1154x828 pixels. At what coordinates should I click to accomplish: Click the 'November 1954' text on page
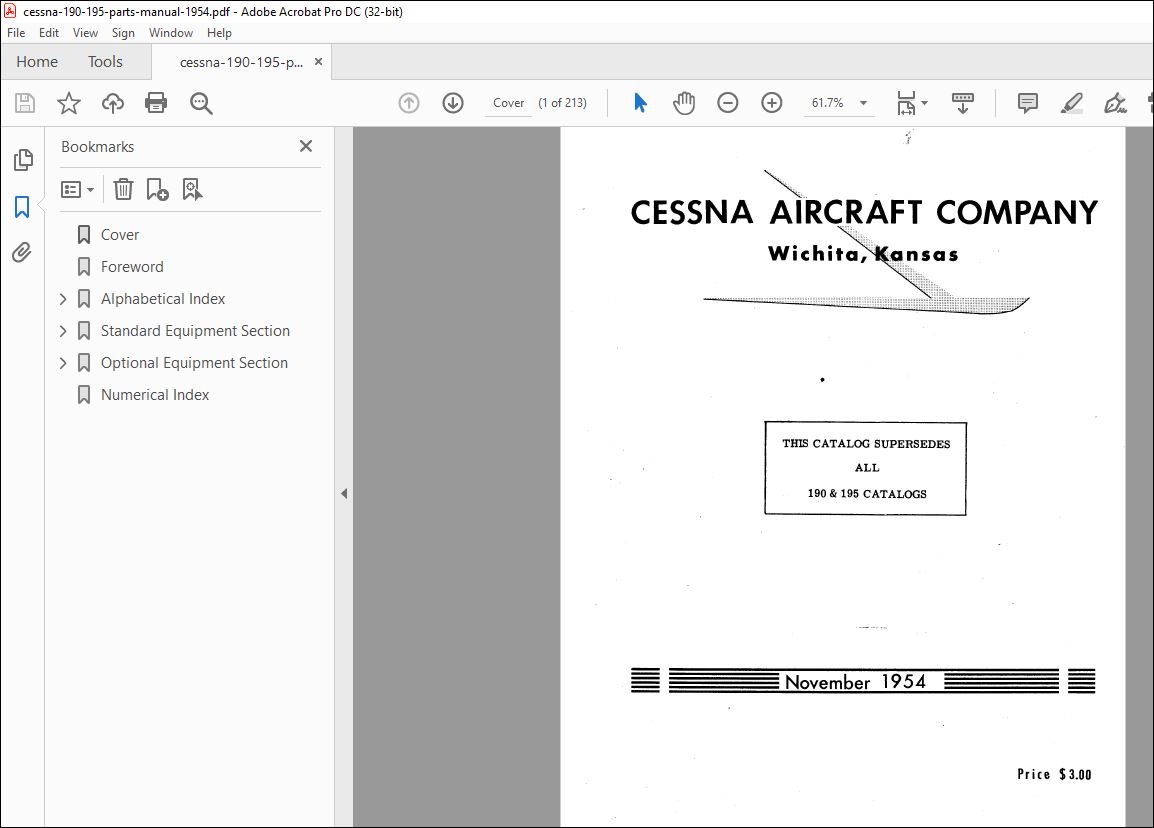click(x=855, y=682)
